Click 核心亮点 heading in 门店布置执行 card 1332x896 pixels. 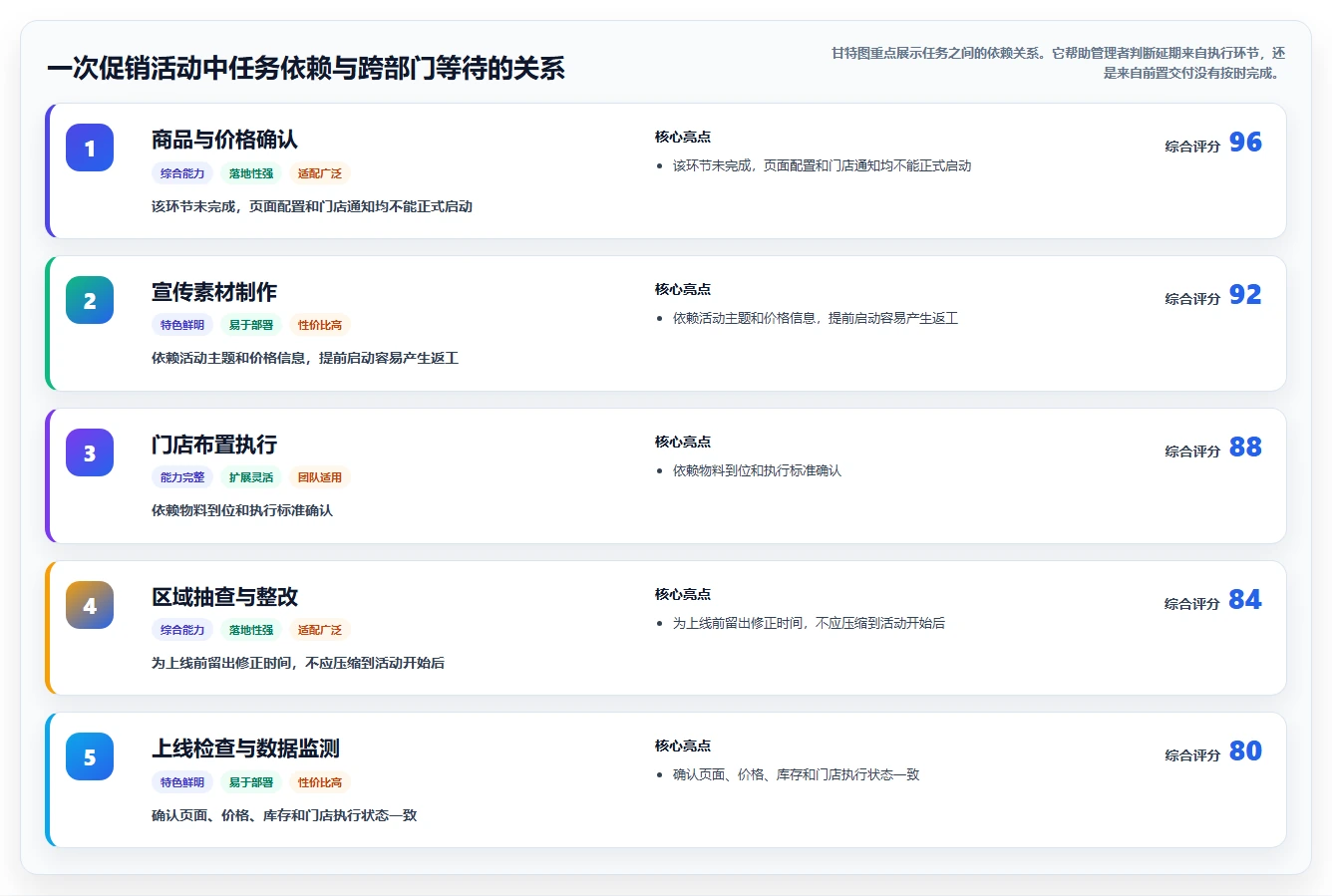(x=683, y=442)
